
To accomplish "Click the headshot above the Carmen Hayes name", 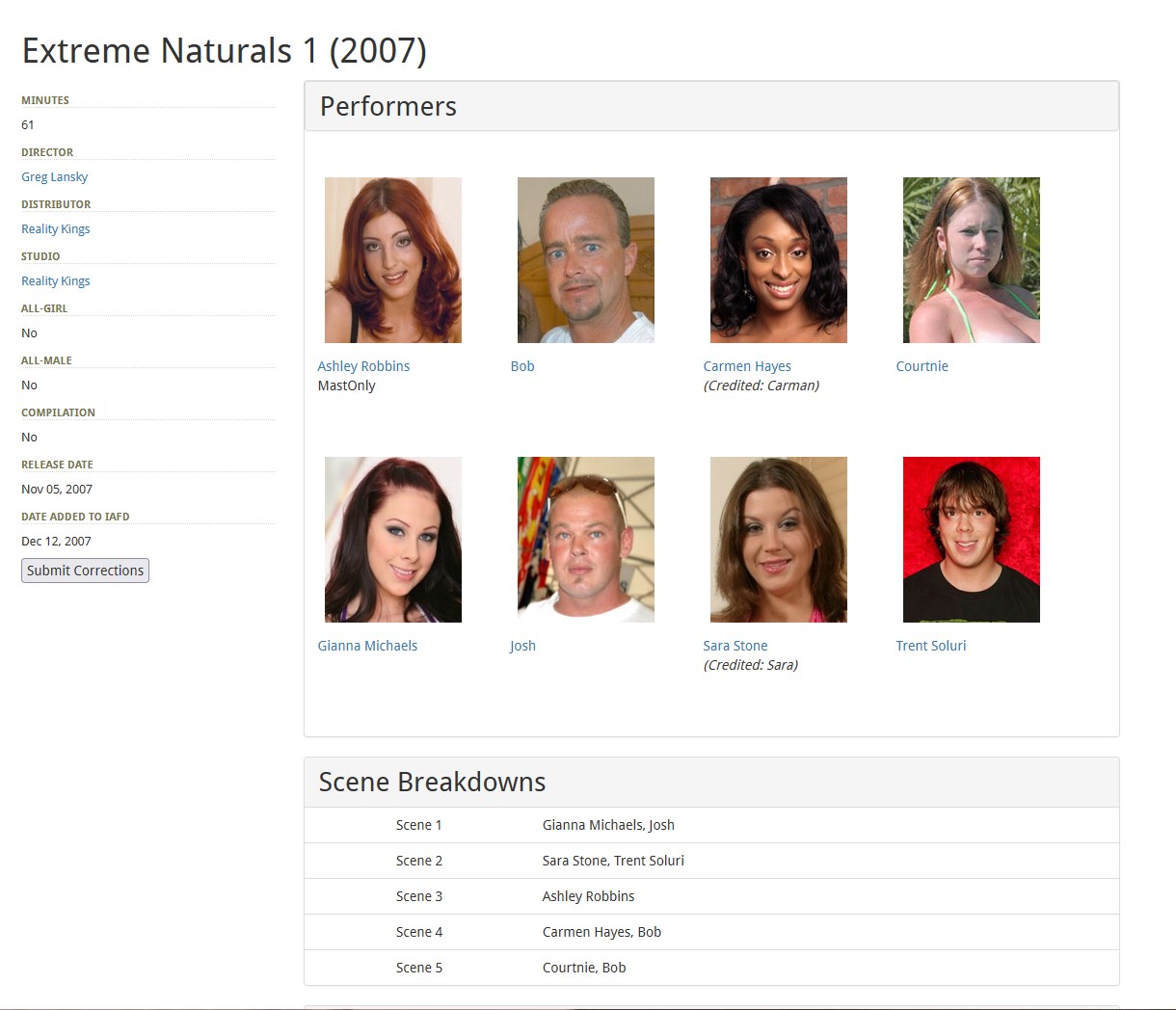I will pyautogui.click(x=779, y=260).
